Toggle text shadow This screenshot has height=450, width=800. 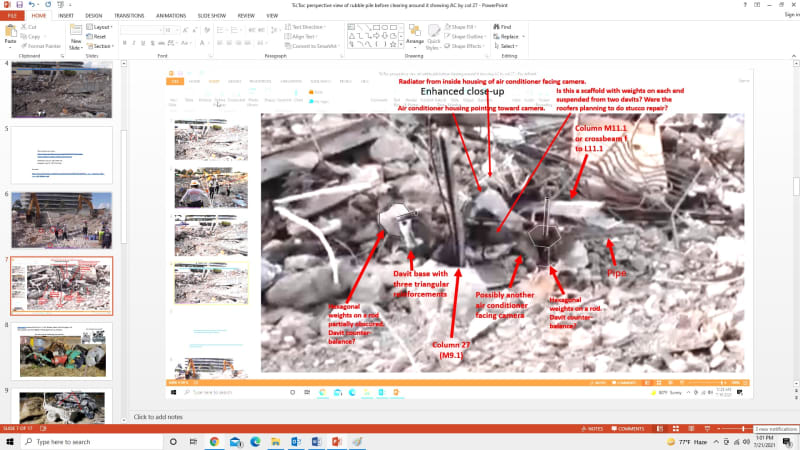point(152,43)
